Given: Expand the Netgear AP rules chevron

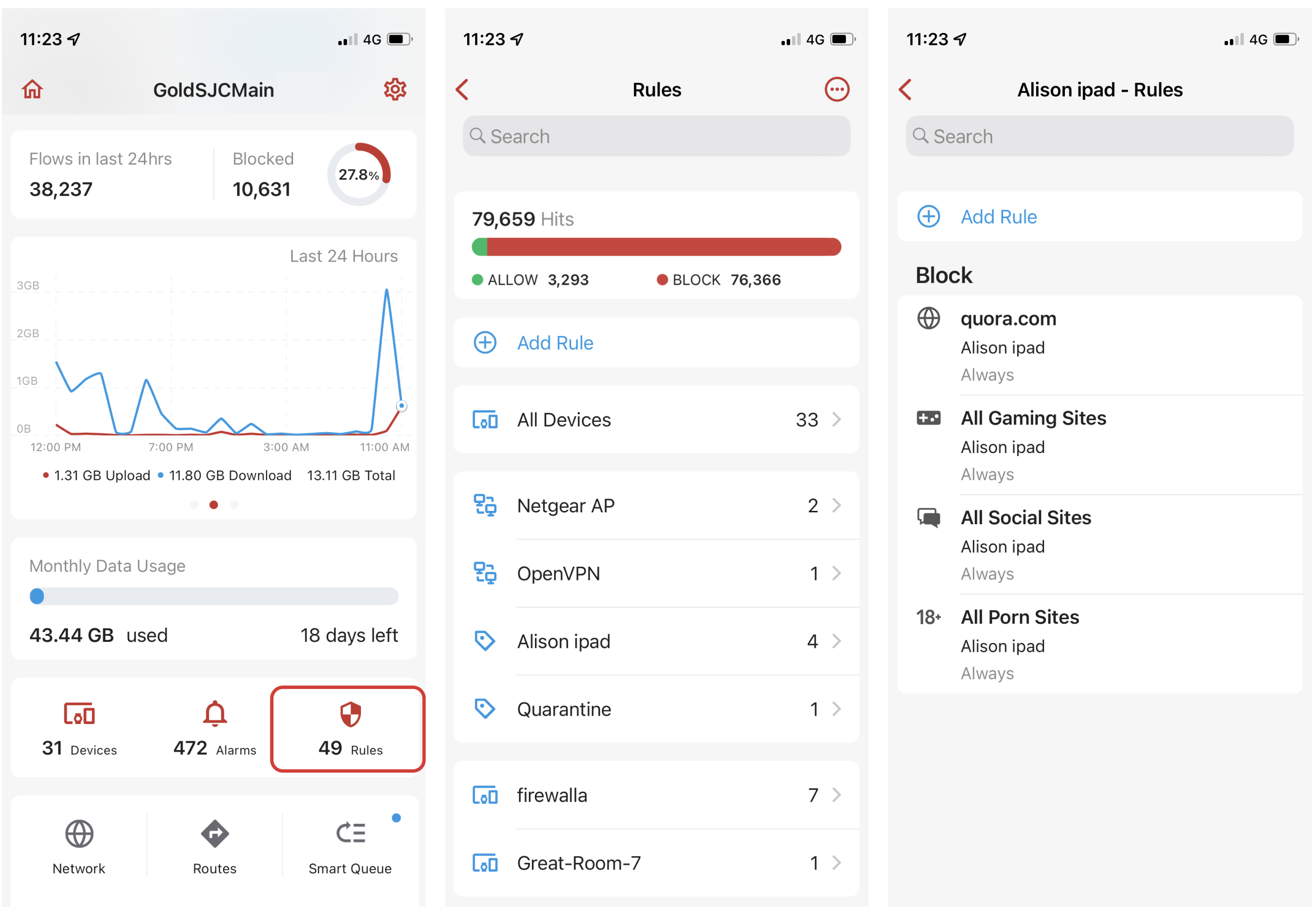Looking at the screenshot, I should point(836,505).
